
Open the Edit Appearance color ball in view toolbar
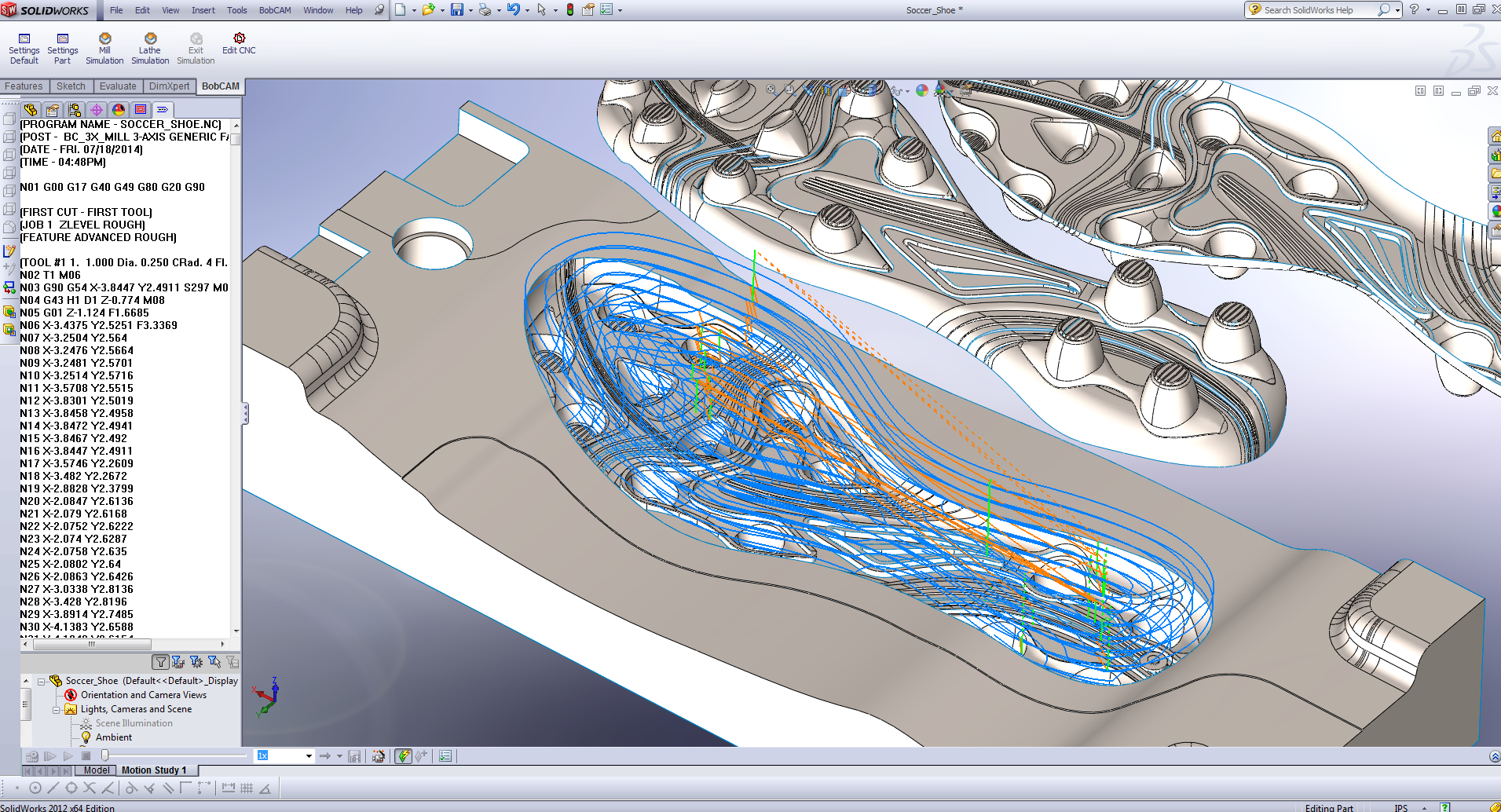922,91
